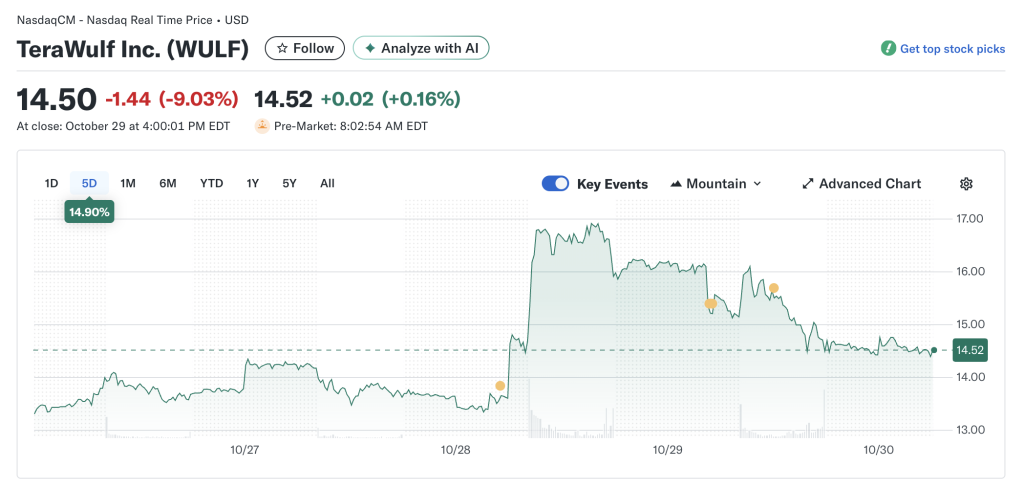Click the key event dot at the 16.00 peak after 10/29
The width and height of the screenshot is (1024, 488).
coord(773,288)
